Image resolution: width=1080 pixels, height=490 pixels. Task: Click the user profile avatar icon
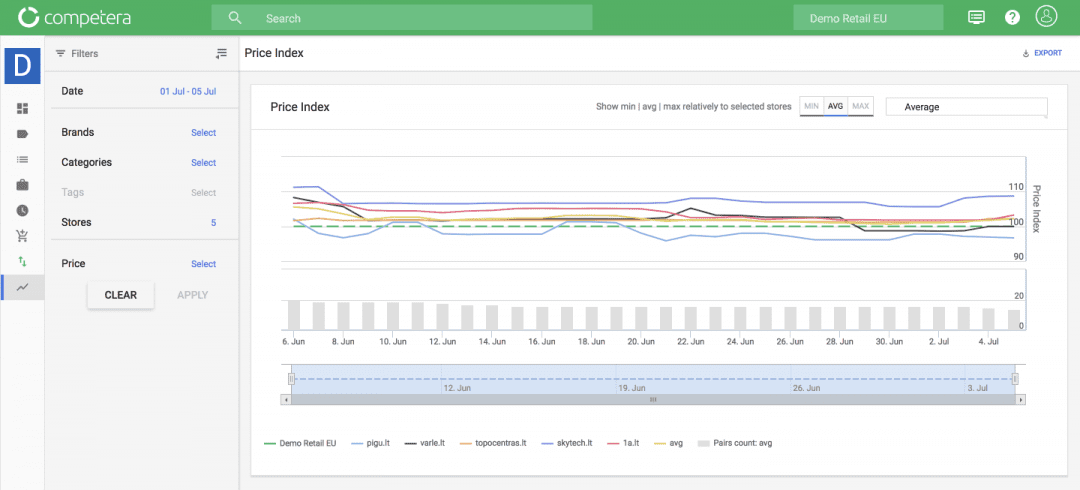click(x=1046, y=17)
